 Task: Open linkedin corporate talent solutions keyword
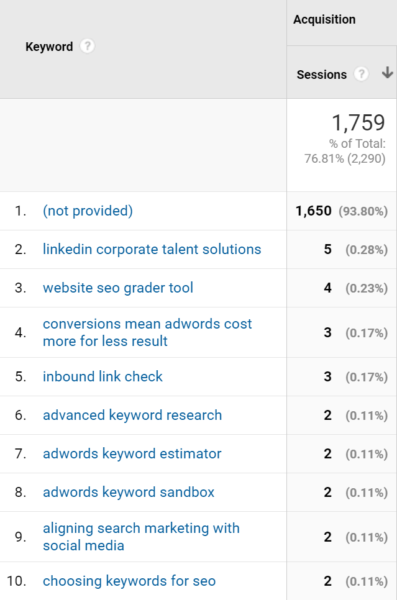pyautogui.click(x=152, y=249)
